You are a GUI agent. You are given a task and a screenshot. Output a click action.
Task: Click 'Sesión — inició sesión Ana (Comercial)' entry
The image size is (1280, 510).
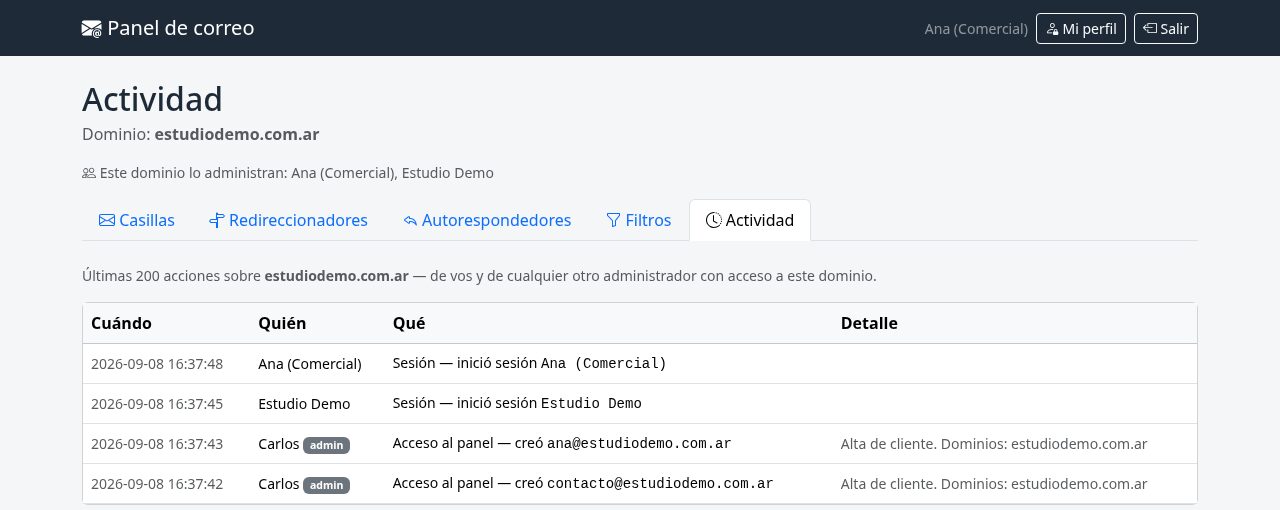[530, 364]
